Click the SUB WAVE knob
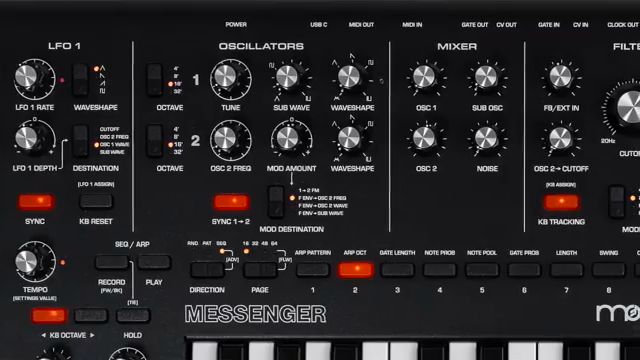Image resolution: width=640 pixels, height=360 pixels. (289, 78)
